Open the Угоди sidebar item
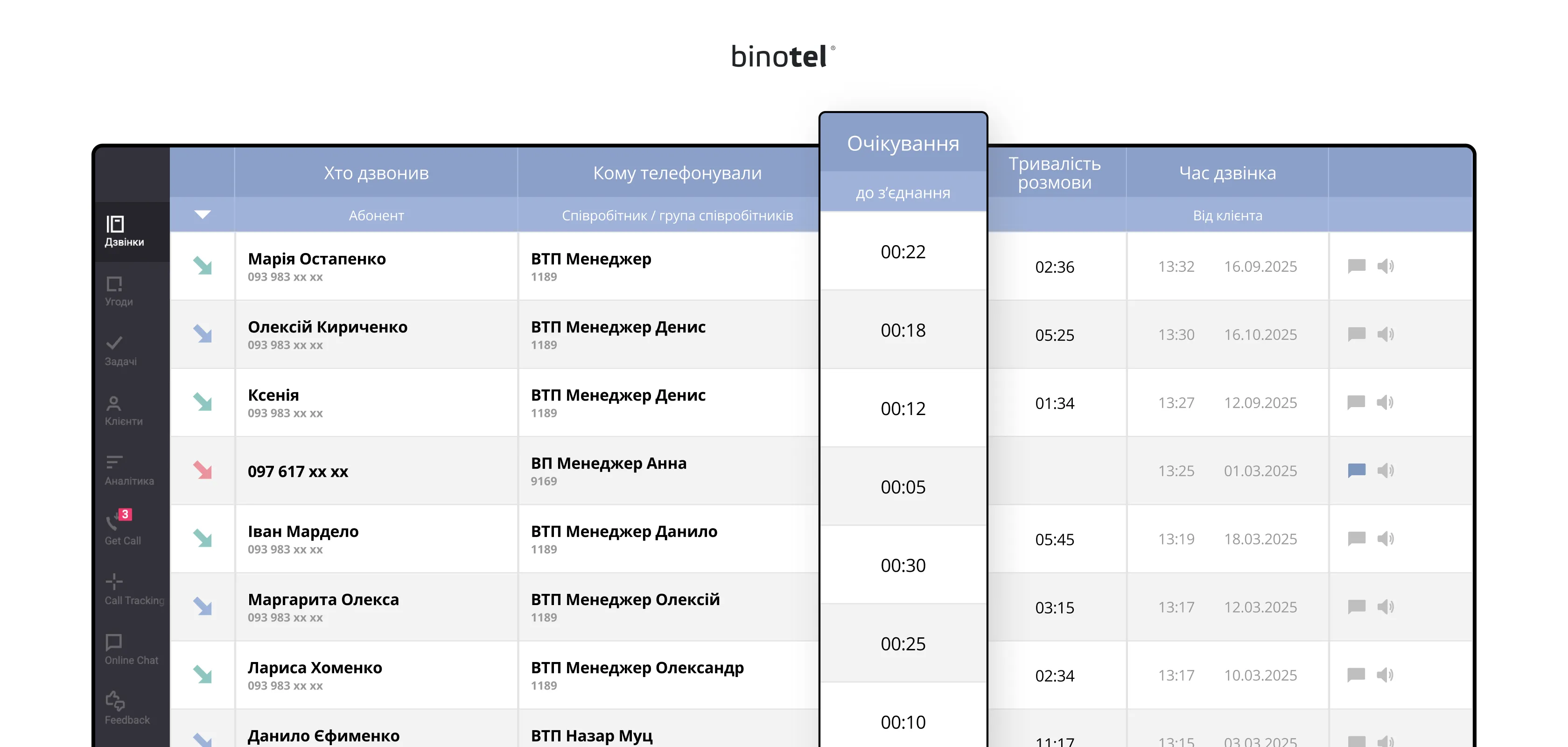 coord(119,292)
